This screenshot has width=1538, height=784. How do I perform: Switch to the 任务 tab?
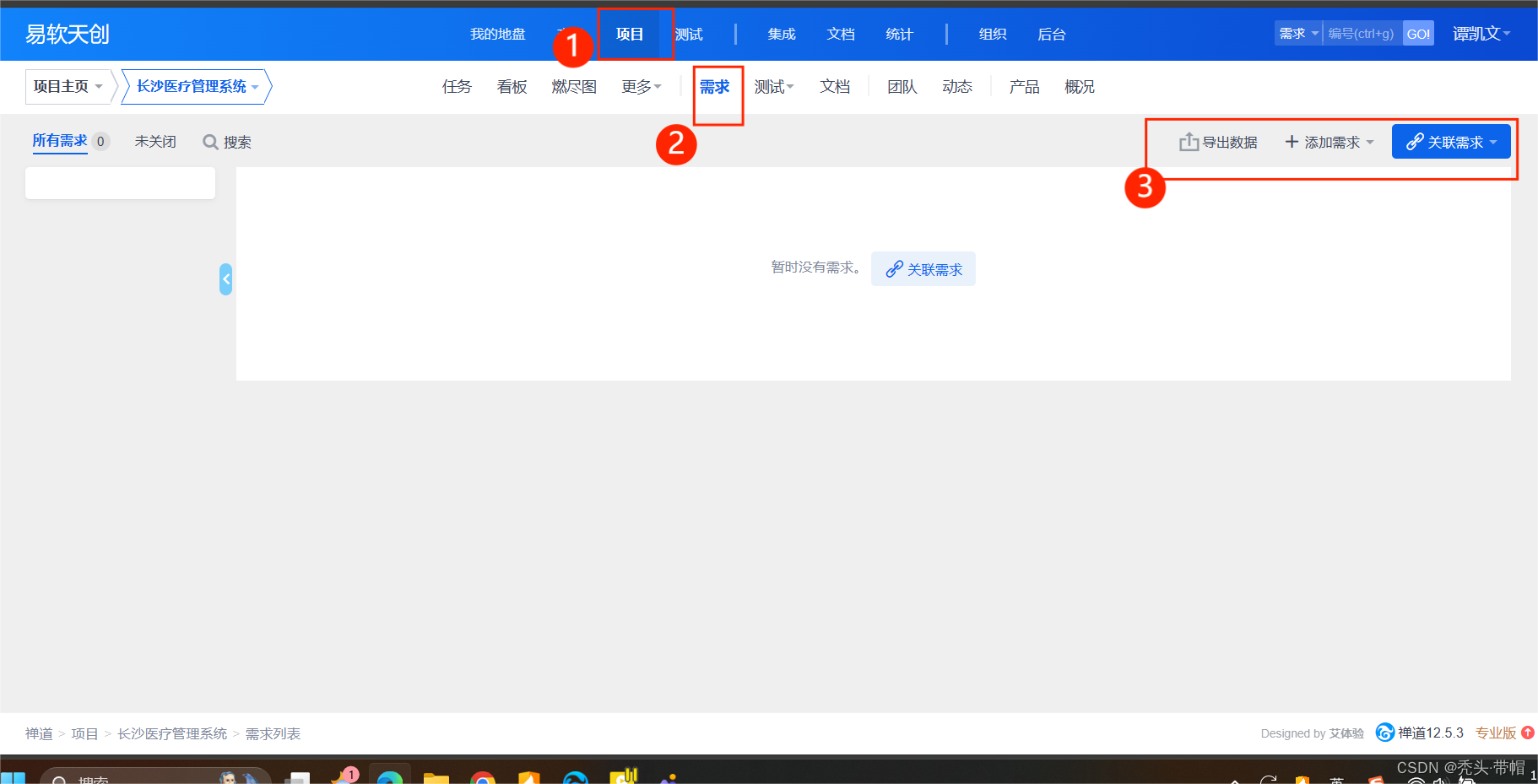[x=457, y=87]
